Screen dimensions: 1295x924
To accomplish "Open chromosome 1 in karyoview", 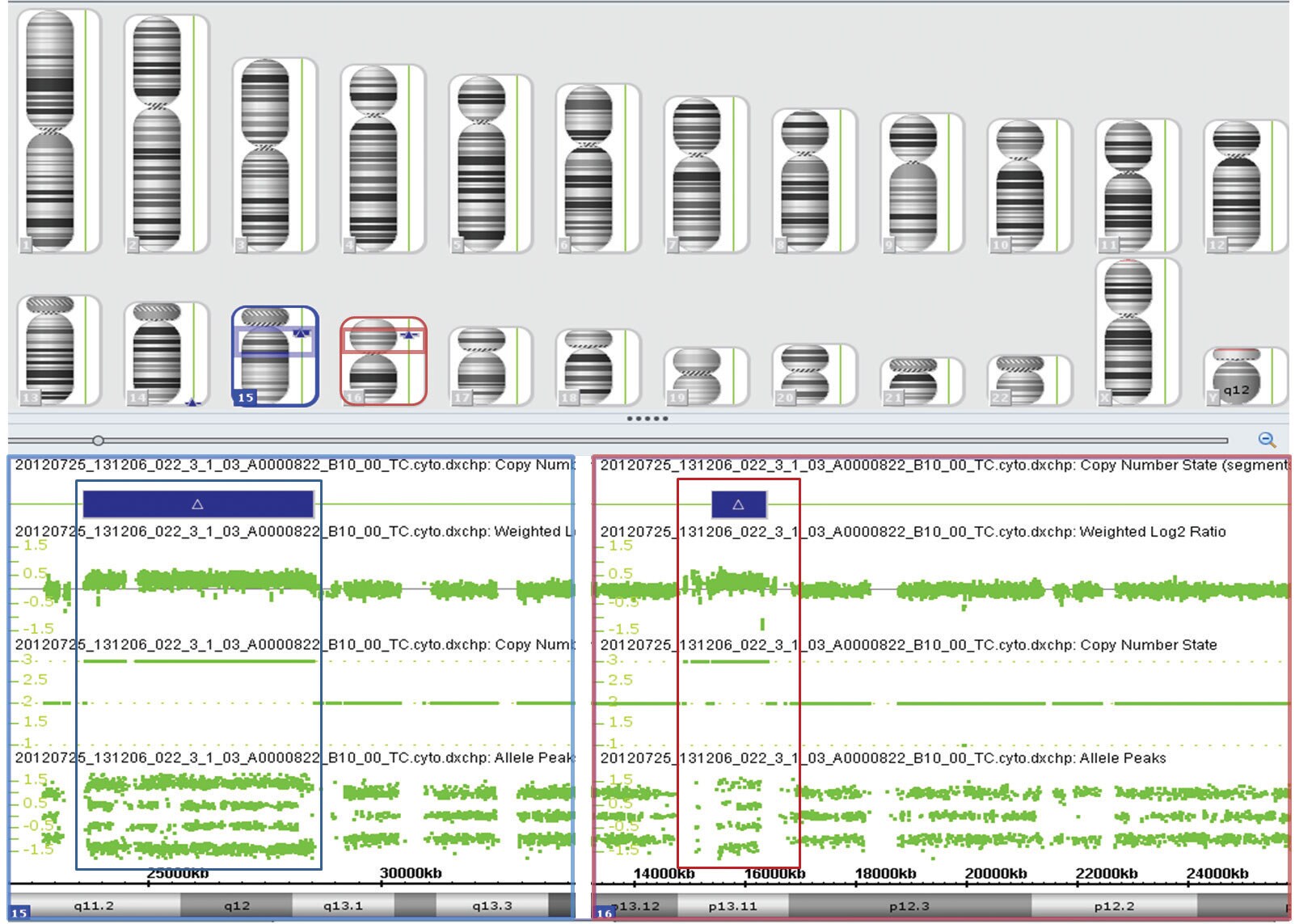I will pyautogui.click(x=50, y=129).
